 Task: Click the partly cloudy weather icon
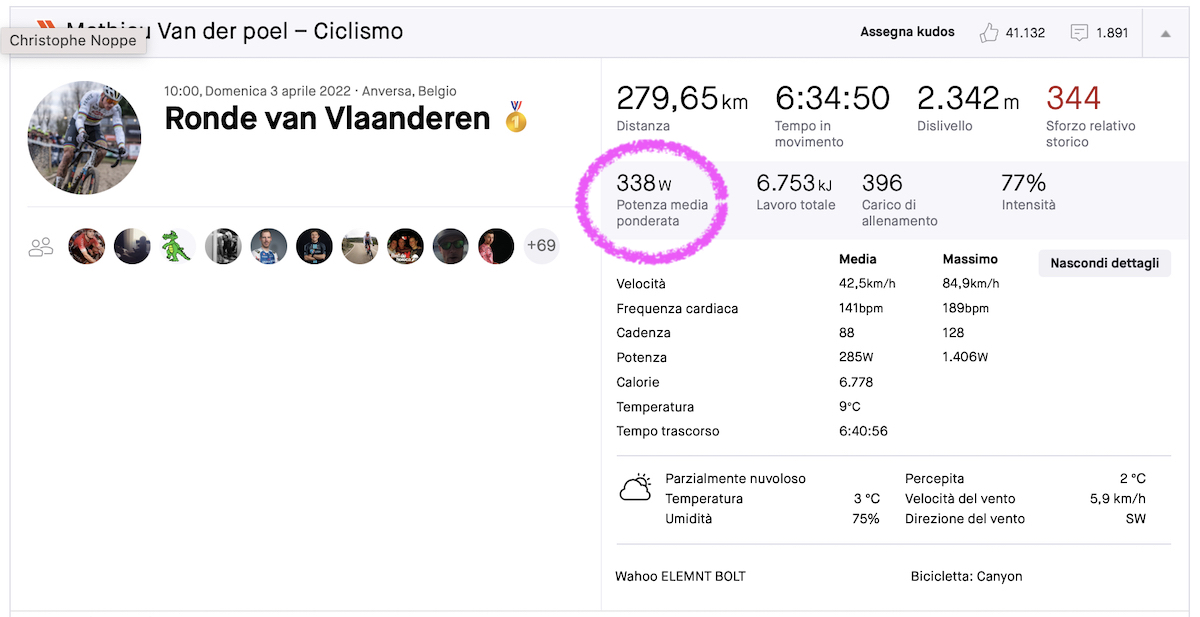coord(635,488)
